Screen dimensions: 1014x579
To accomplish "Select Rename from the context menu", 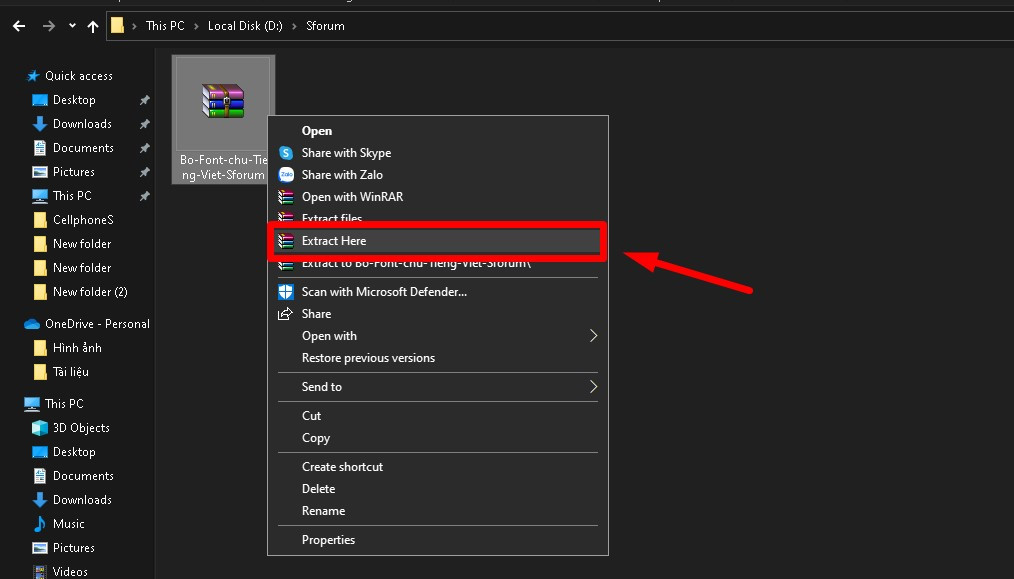I will click(323, 511).
